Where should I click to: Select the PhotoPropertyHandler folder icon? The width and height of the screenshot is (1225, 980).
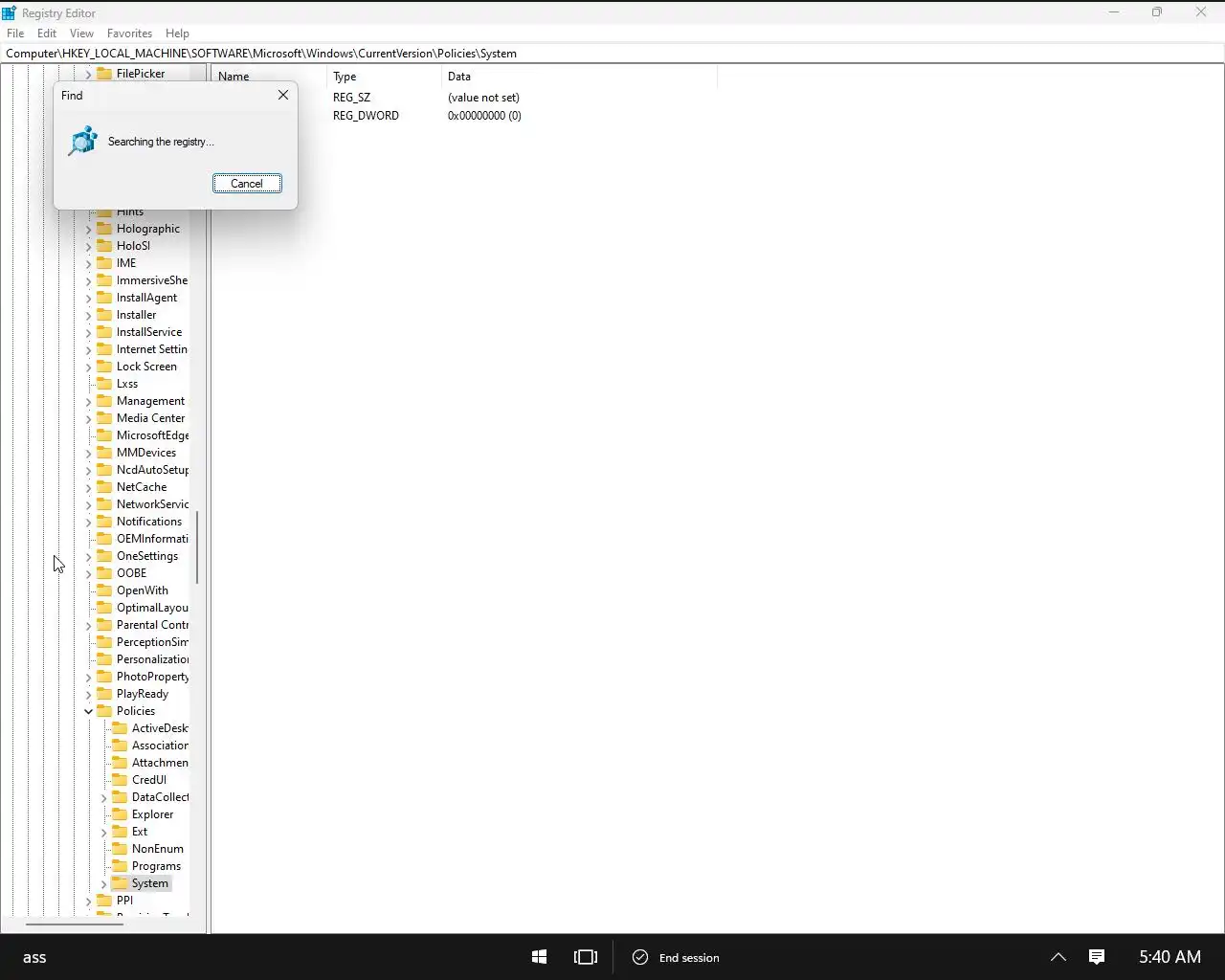point(104,677)
